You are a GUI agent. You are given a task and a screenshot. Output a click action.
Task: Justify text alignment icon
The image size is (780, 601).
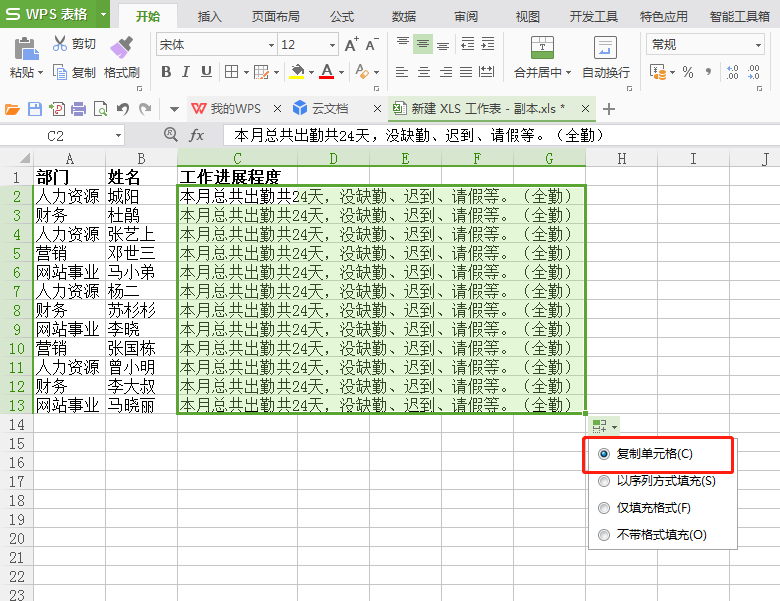coord(466,72)
